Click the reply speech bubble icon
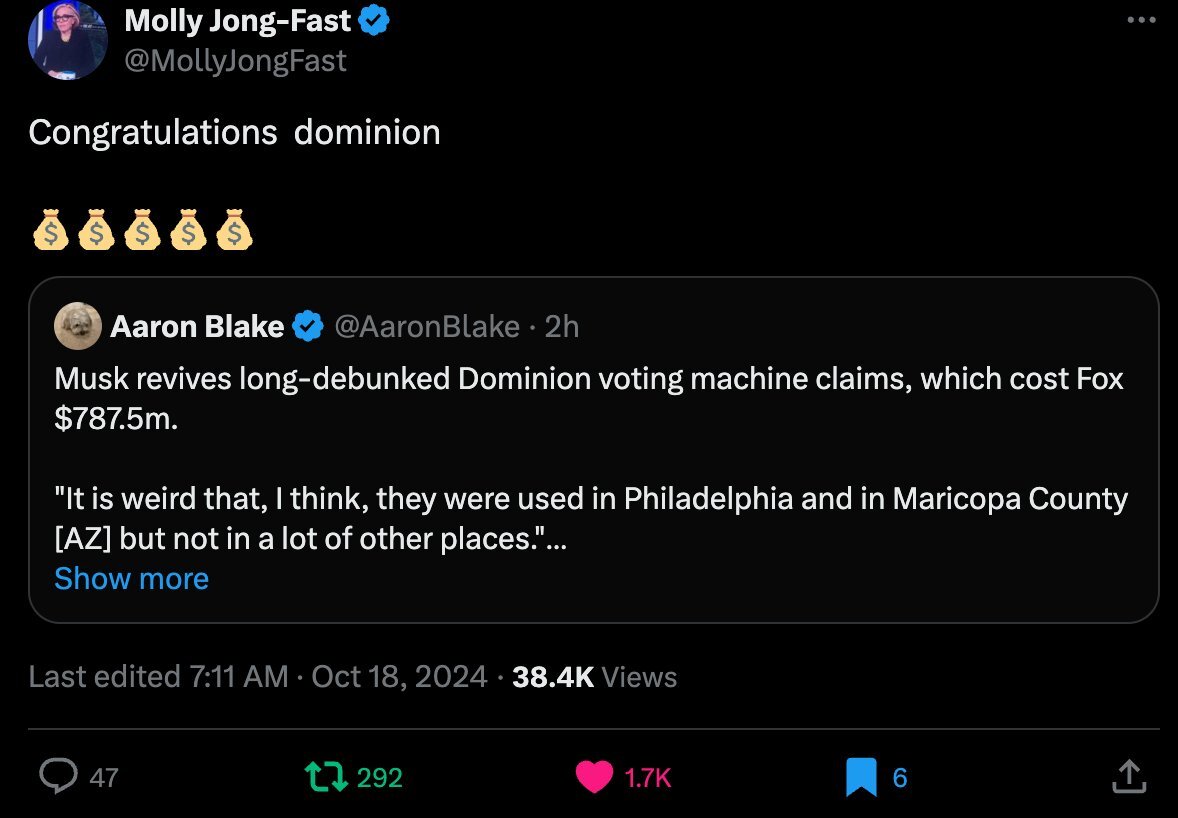1178x818 pixels. (x=59, y=776)
